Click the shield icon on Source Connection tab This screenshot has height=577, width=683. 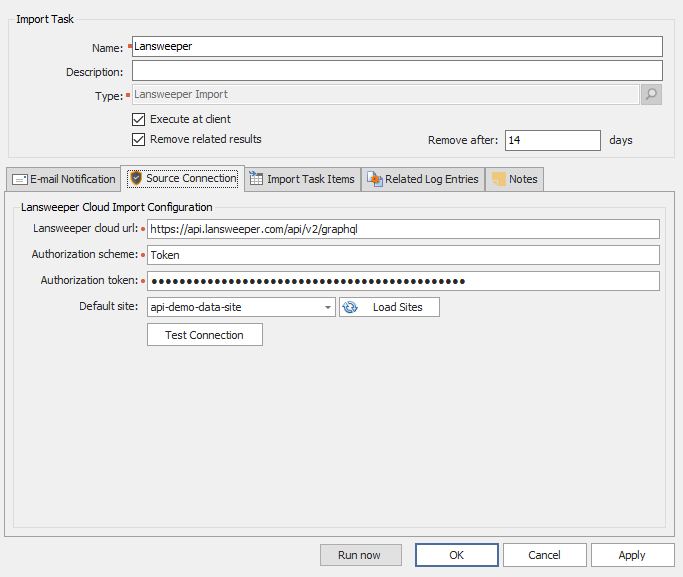[x=136, y=178]
